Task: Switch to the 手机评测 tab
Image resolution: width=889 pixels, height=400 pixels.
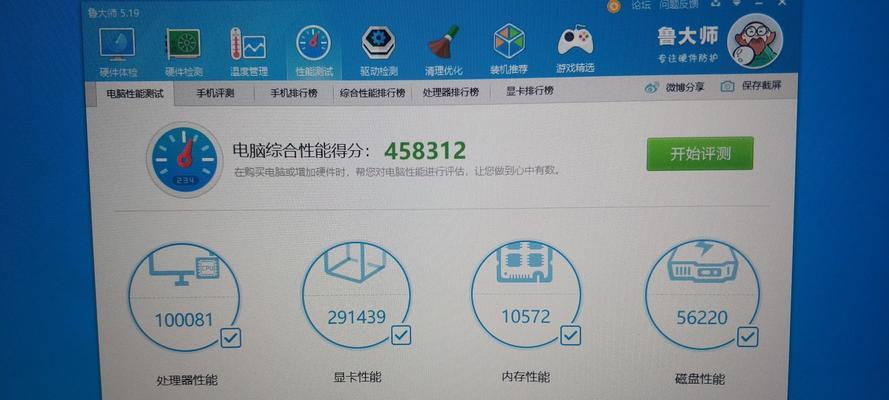Action: (215, 93)
